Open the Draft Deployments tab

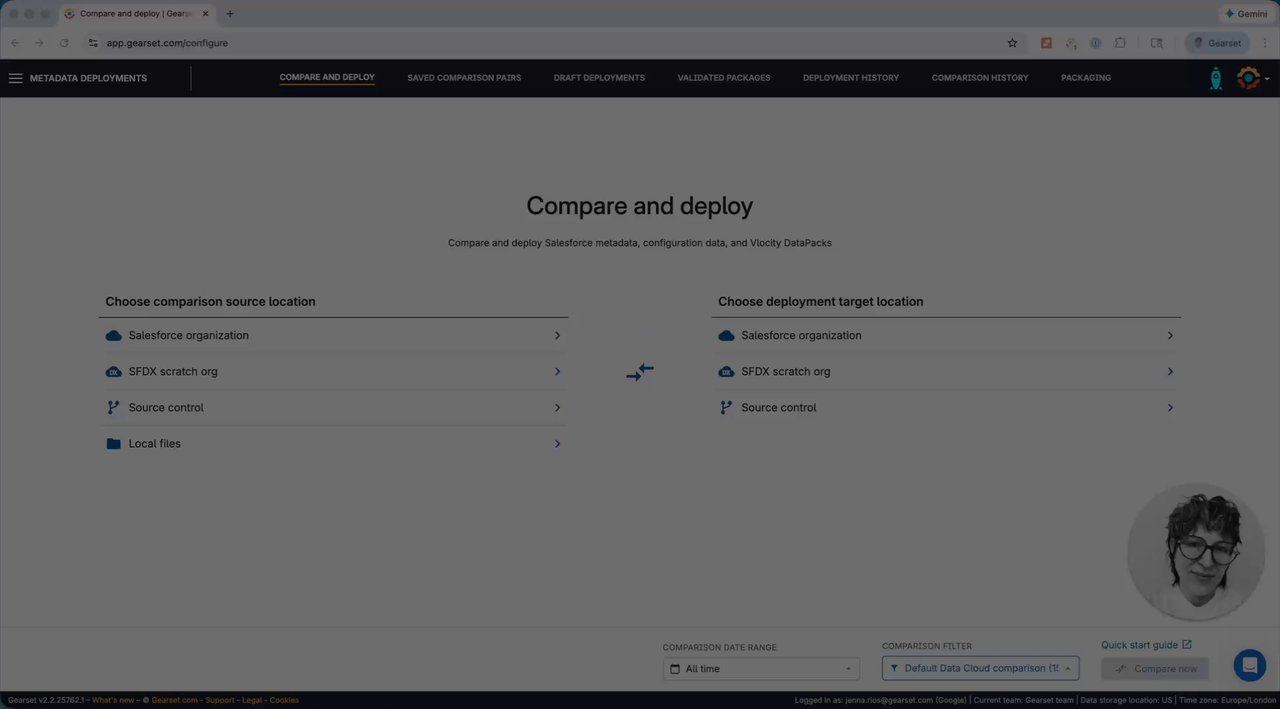click(599, 78)
